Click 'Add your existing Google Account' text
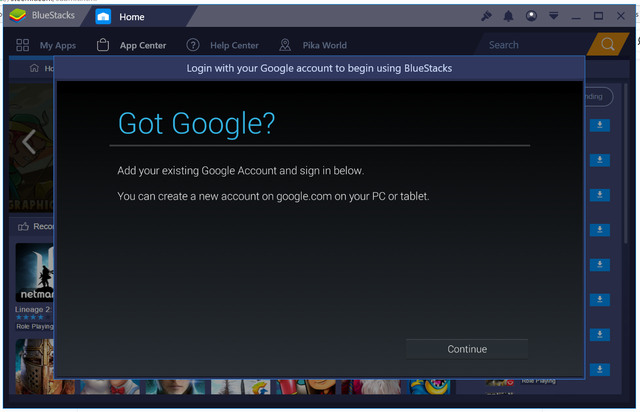 tap(240, 171)
